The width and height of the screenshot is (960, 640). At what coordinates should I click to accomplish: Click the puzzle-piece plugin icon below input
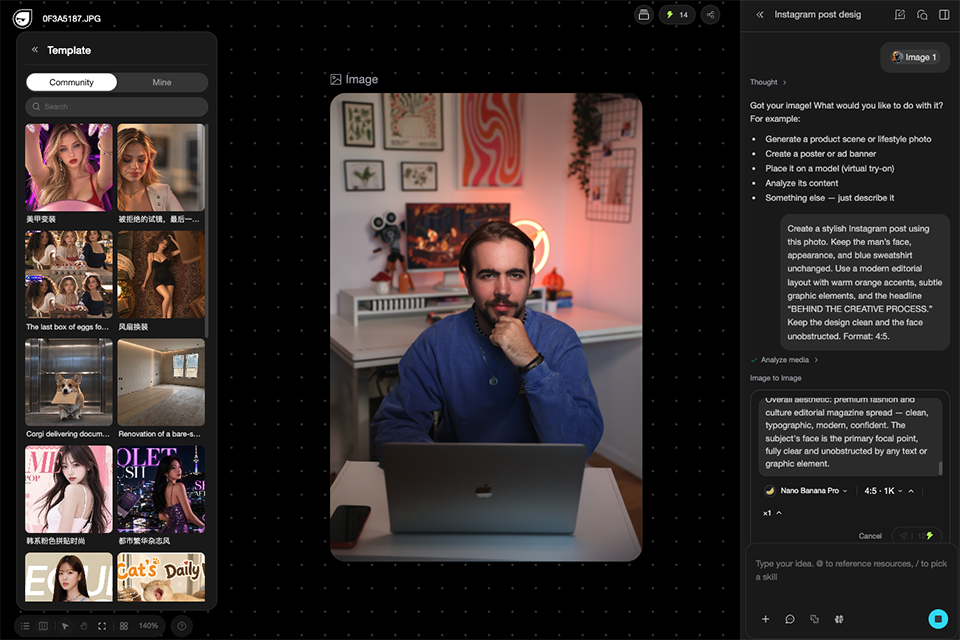[x=814, y=619]
